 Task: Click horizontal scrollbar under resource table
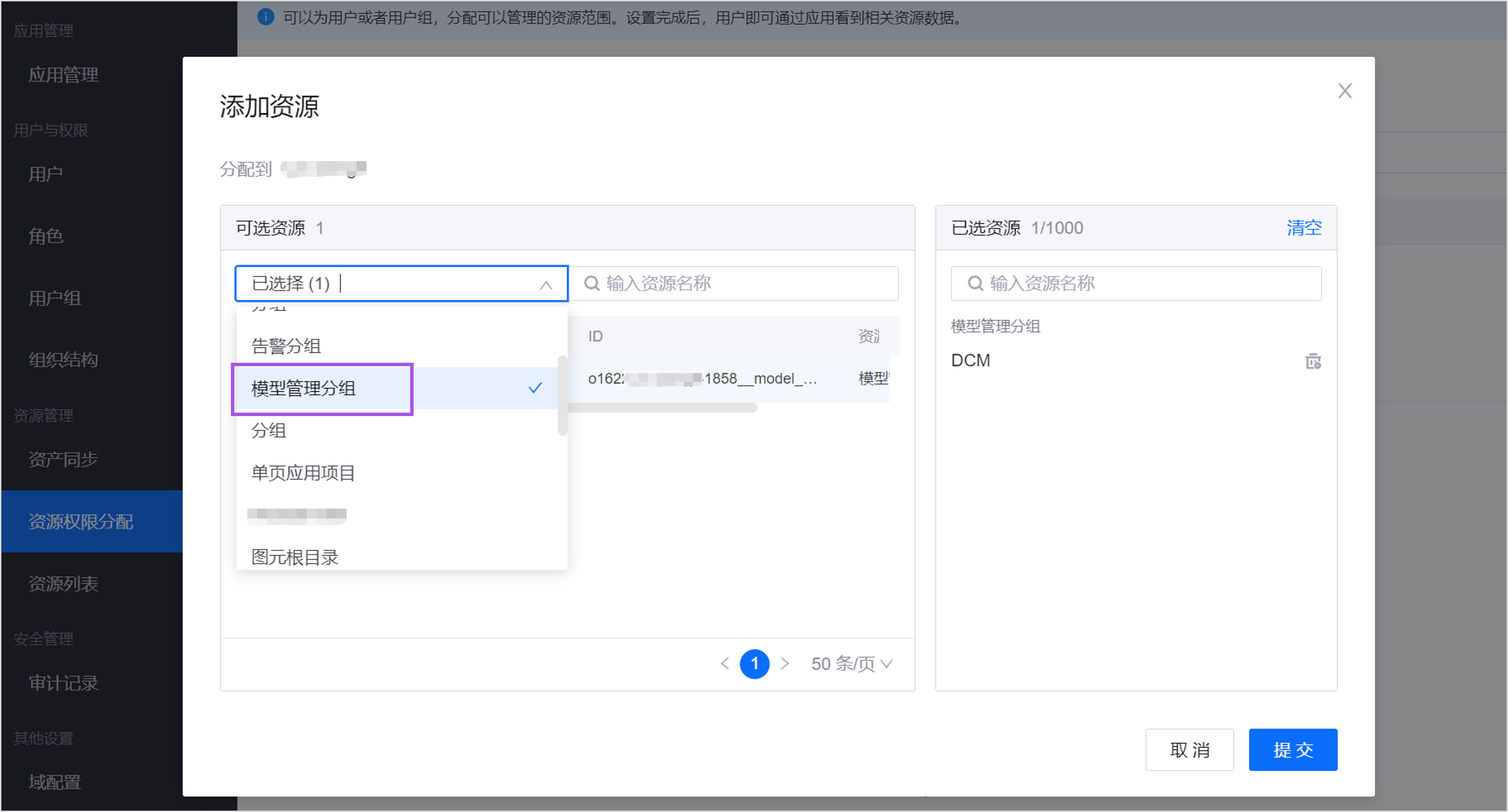pos(662,408)
